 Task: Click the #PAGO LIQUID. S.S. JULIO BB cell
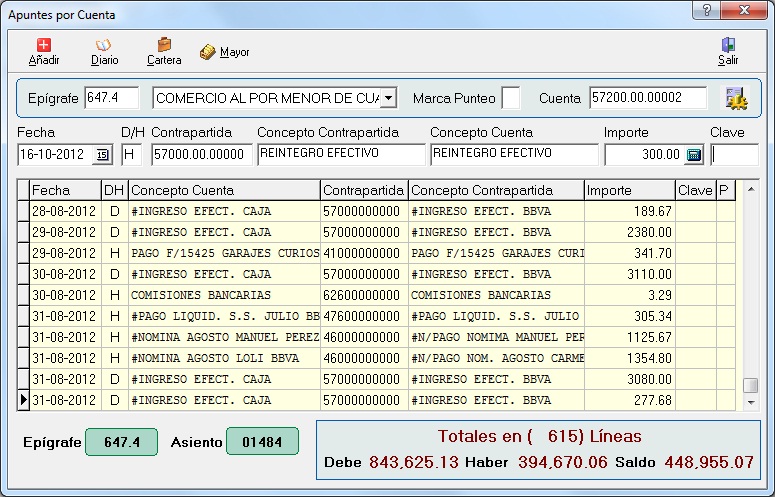[224, 316]
